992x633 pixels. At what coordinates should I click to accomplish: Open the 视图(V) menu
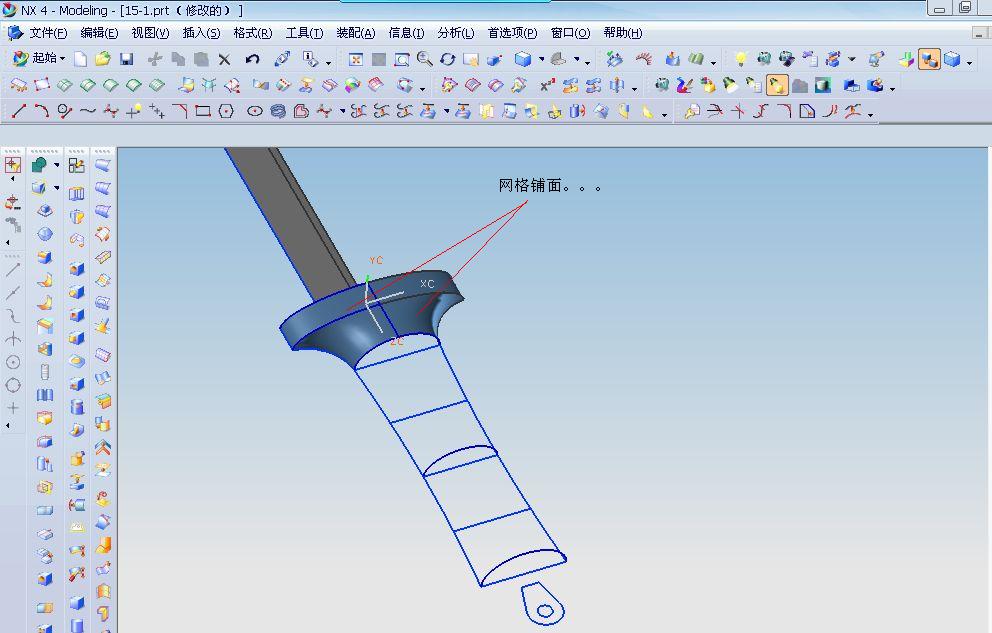(x=150, y=33)
